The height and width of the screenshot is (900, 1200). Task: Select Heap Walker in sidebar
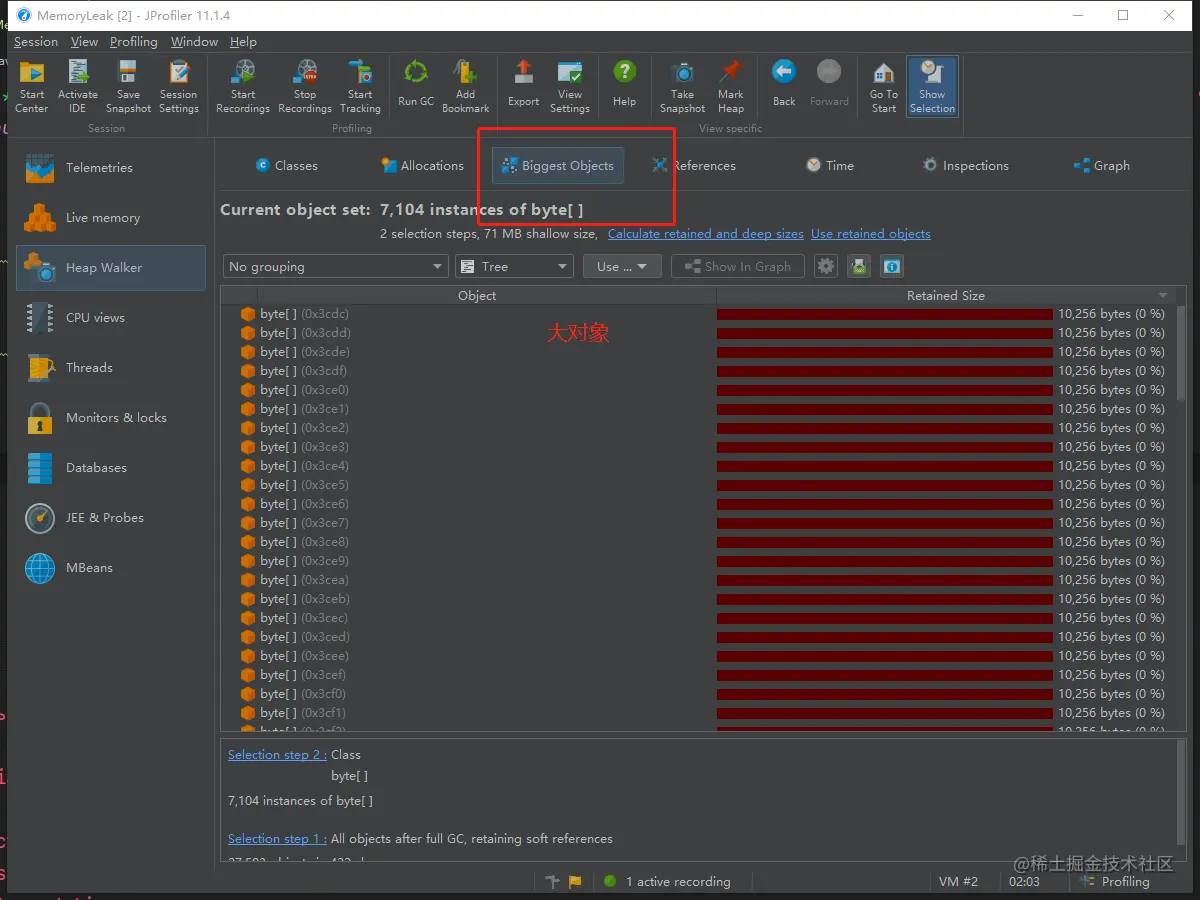(x=110, y=268)
